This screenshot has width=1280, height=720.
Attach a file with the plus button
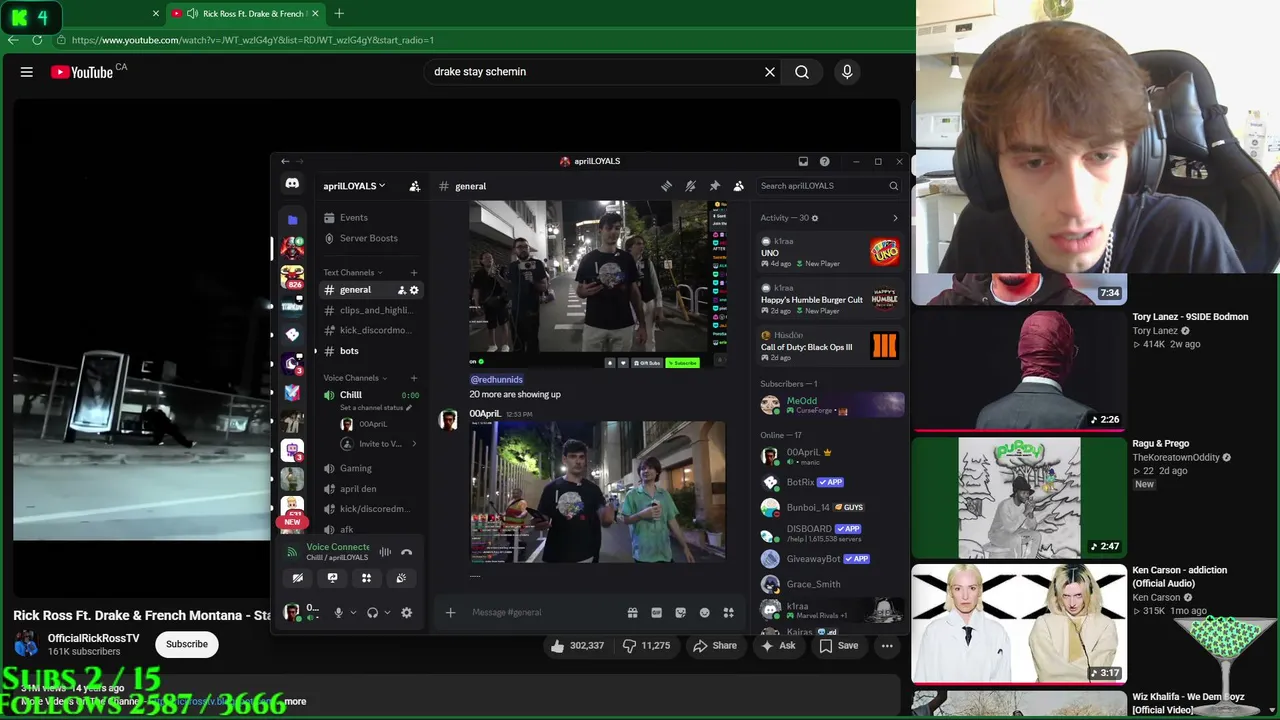coord(450,612)
